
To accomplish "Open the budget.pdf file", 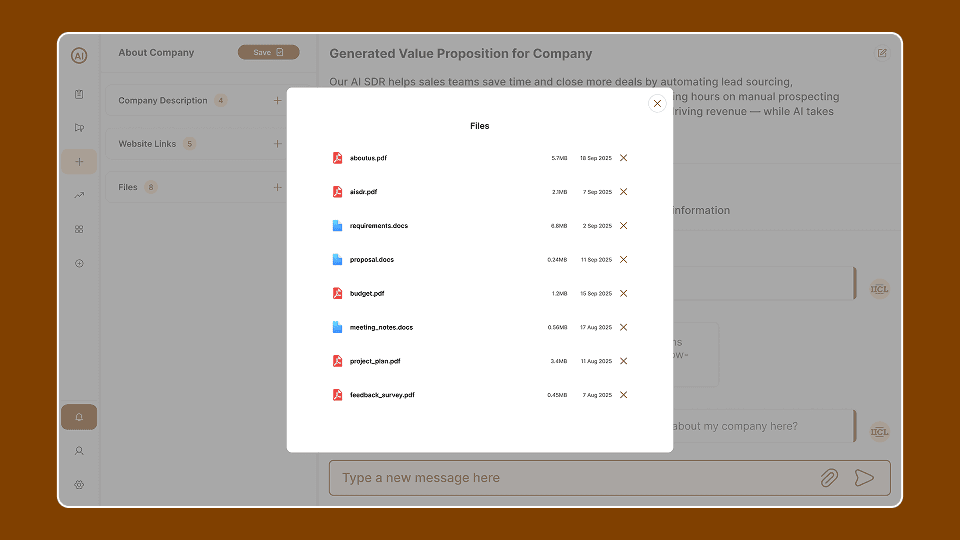I will click(x=366, y=294).
